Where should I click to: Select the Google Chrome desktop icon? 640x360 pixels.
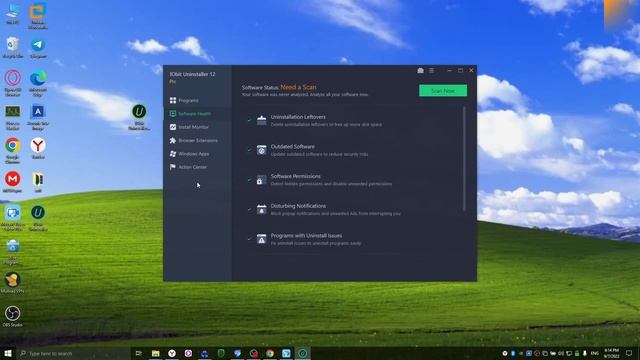[x=13, y=150]
